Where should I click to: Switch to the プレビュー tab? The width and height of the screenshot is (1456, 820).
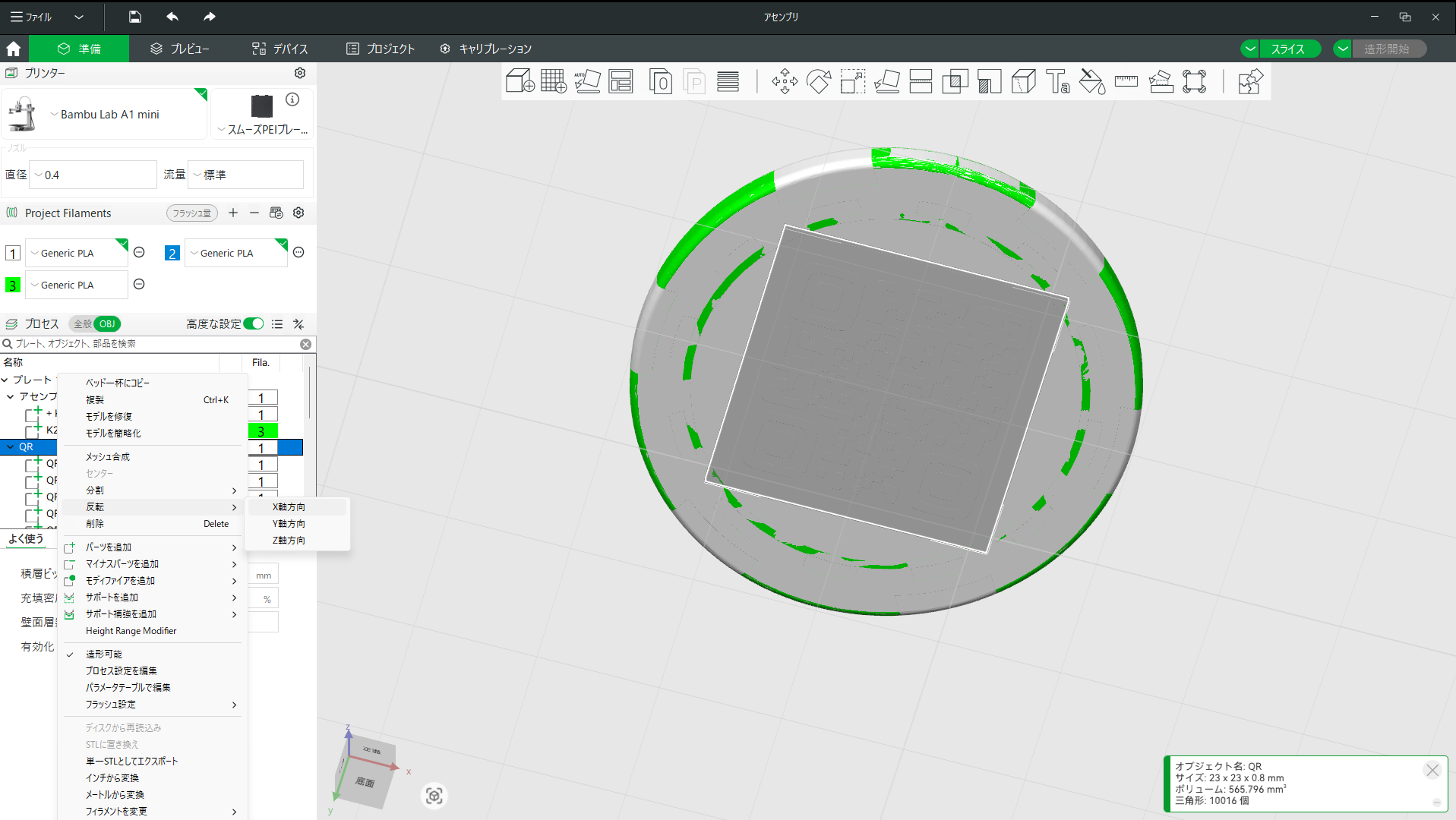(x=180, y=49)
